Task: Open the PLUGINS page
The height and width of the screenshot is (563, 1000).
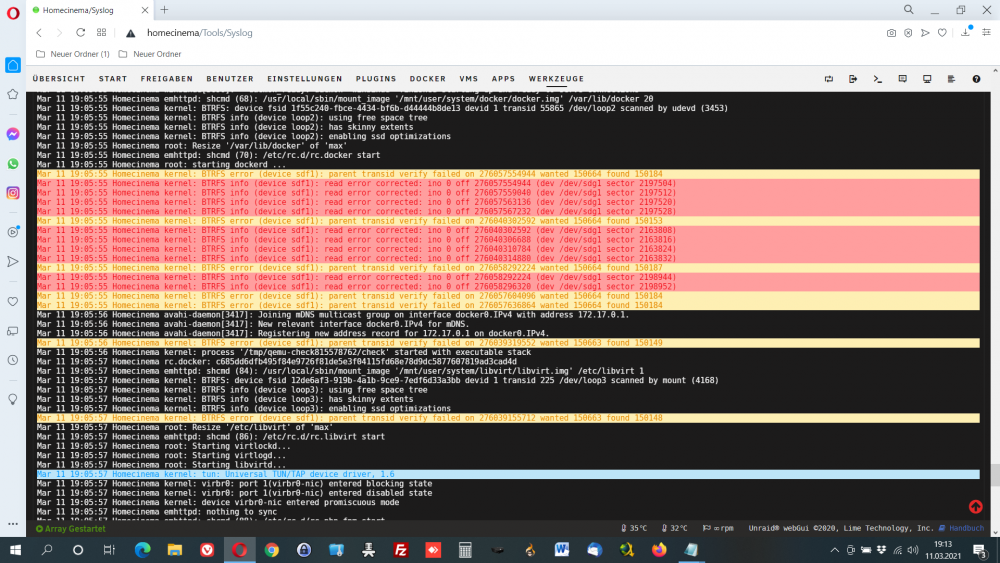Action: (376, 79)
